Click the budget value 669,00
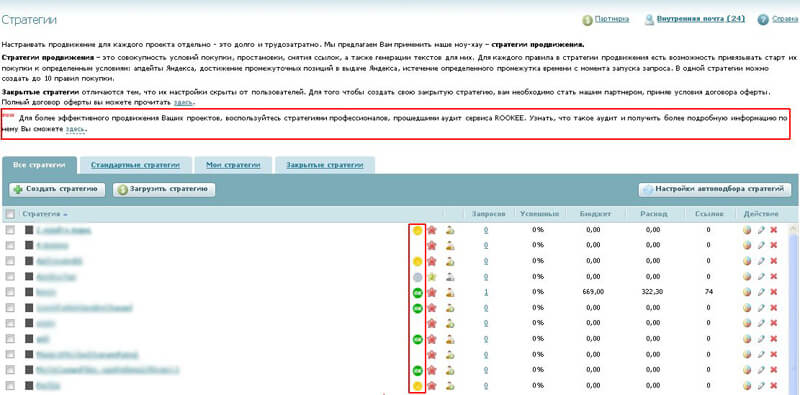This screenshot has height=395, width=800. [593, 292]
